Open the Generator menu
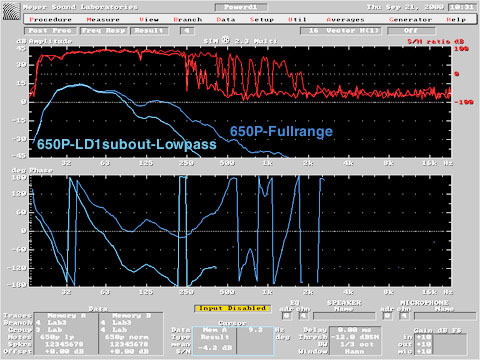 [x=410, y=20]
